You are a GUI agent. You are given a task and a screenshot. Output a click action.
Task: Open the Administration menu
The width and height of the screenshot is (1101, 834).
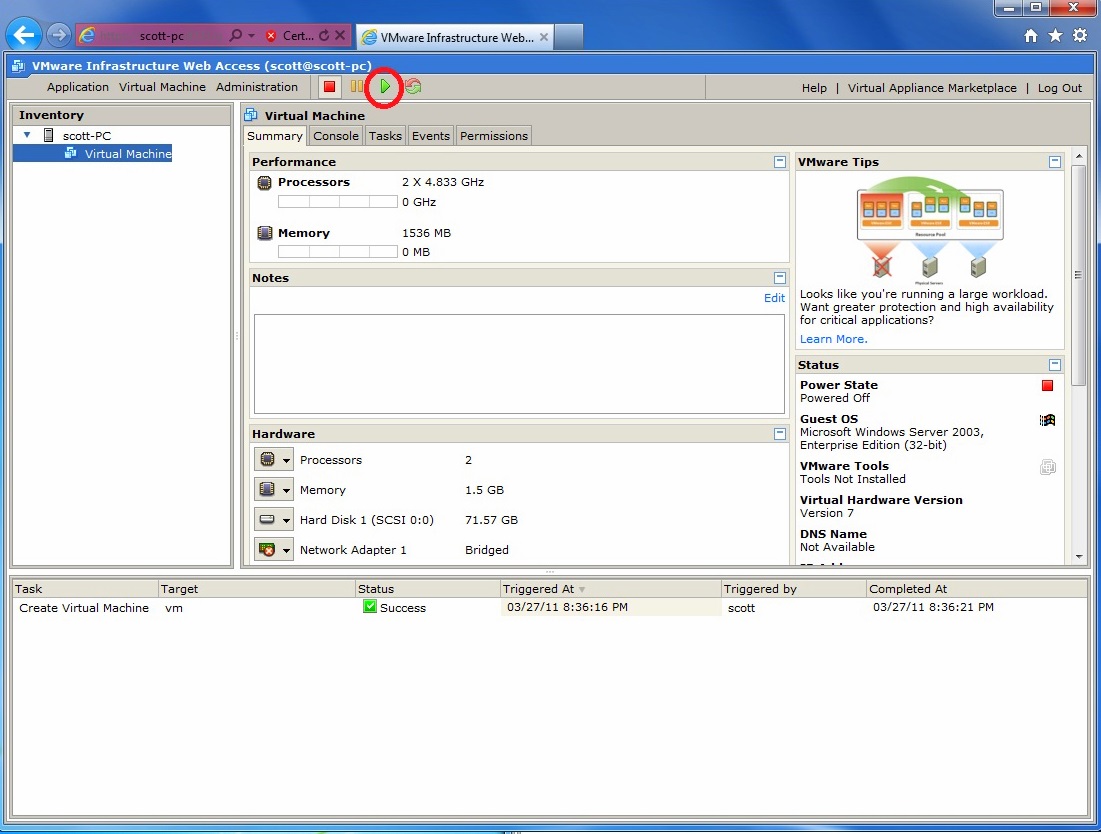coord(257,87)
